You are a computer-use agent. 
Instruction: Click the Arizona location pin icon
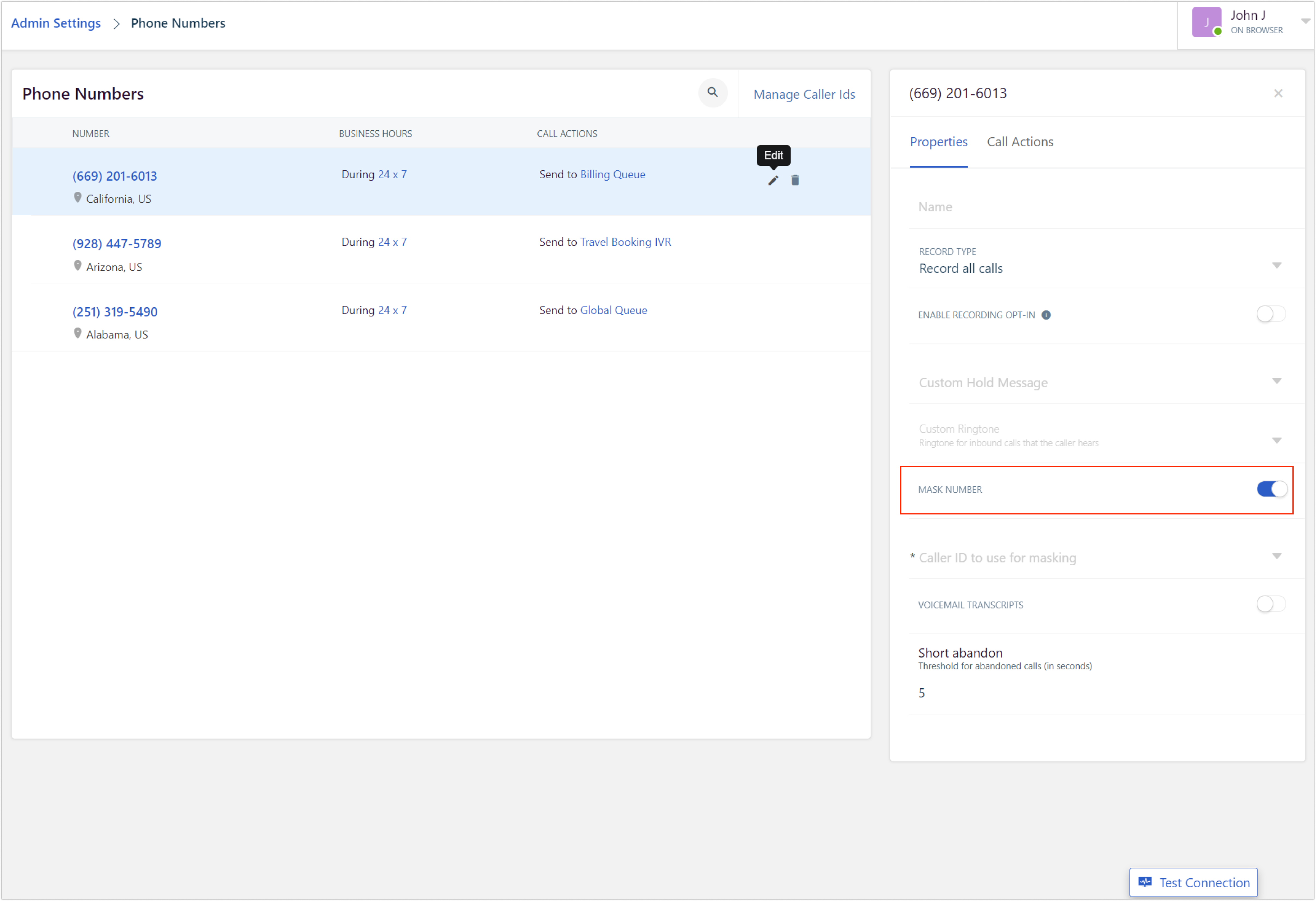point(78,265)
